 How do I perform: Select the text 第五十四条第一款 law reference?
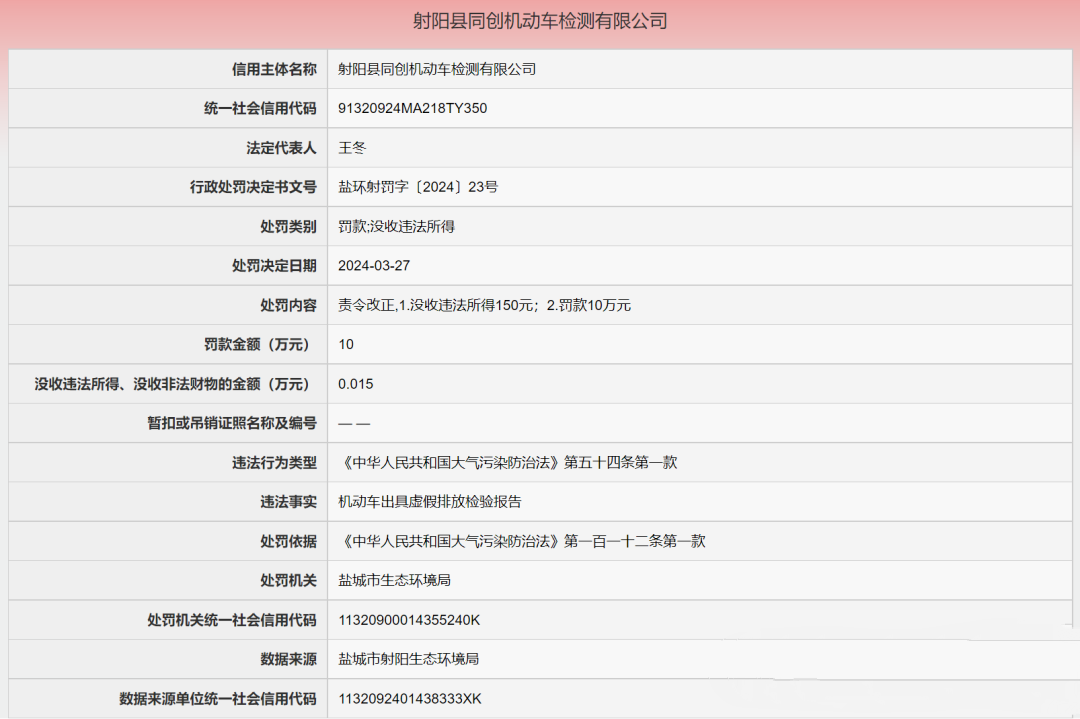[621, 462]
